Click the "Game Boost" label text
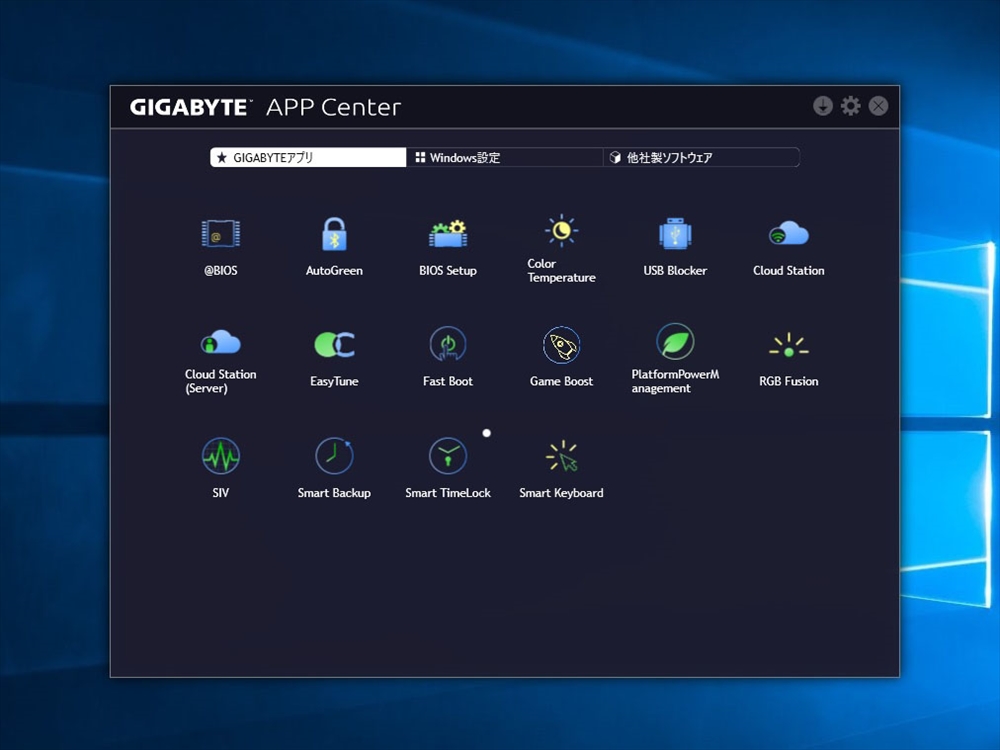 point(561,381)
